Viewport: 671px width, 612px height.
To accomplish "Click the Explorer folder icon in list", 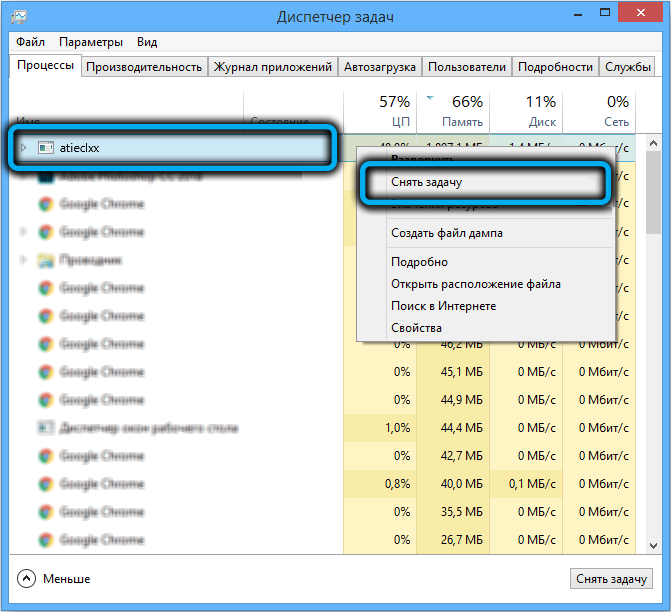I will click(x=45, y=260).
